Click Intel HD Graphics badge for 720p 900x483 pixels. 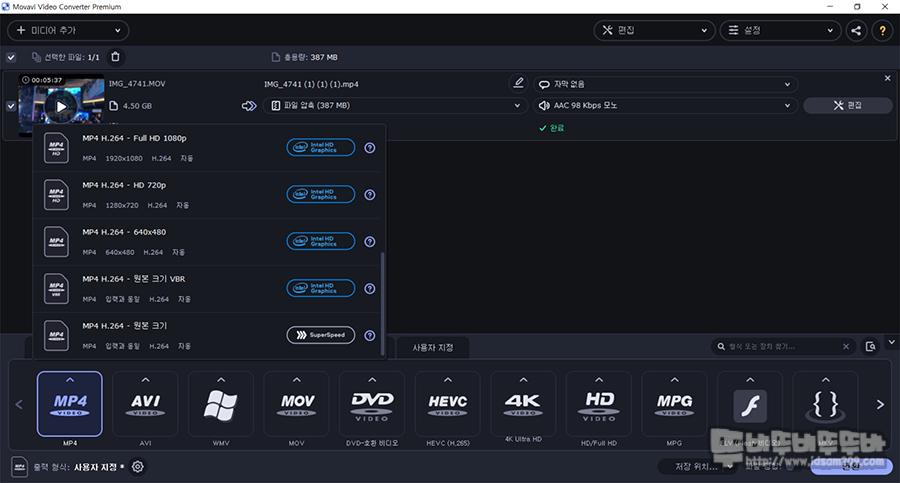coord(320,195)
